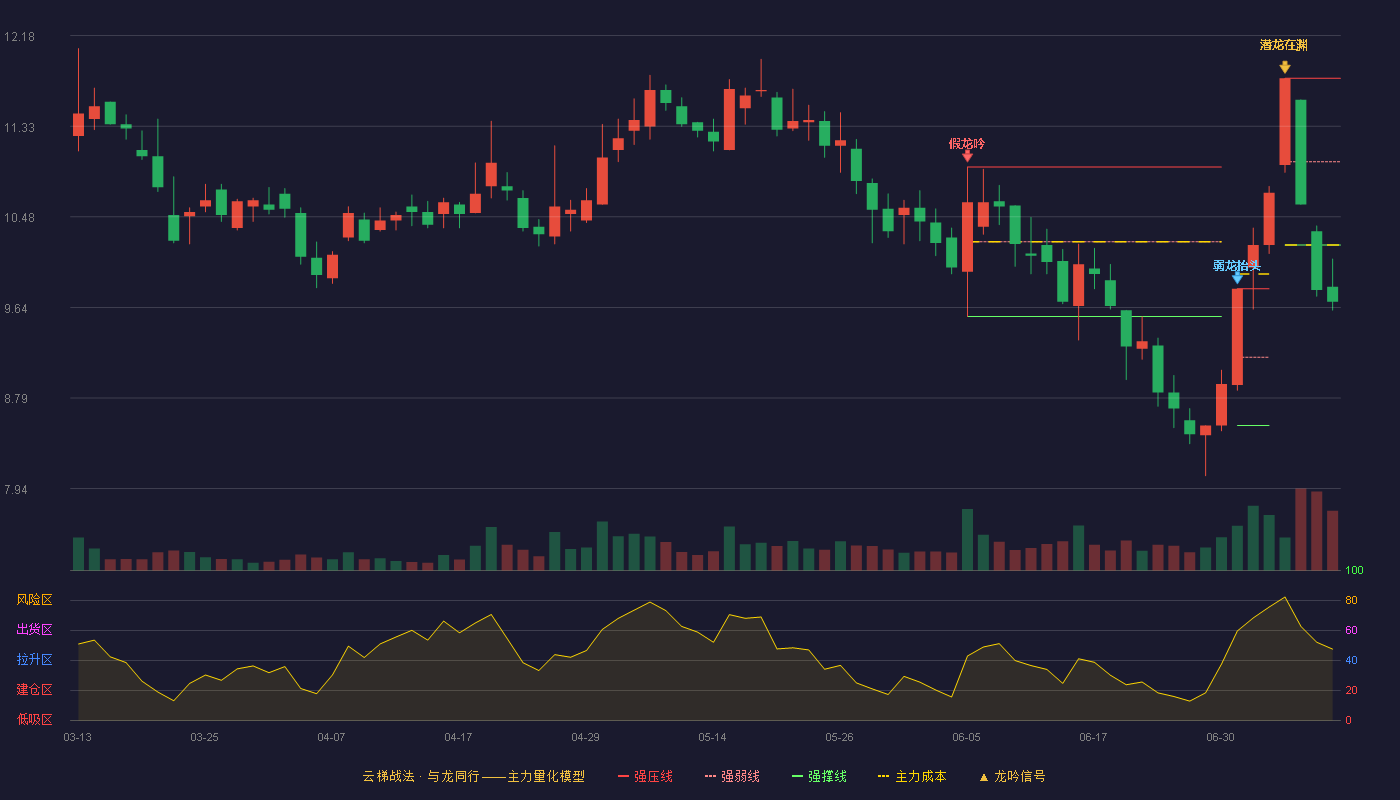Click the 06-05 date label
The image size is (1400, 800).
(966, 737)
